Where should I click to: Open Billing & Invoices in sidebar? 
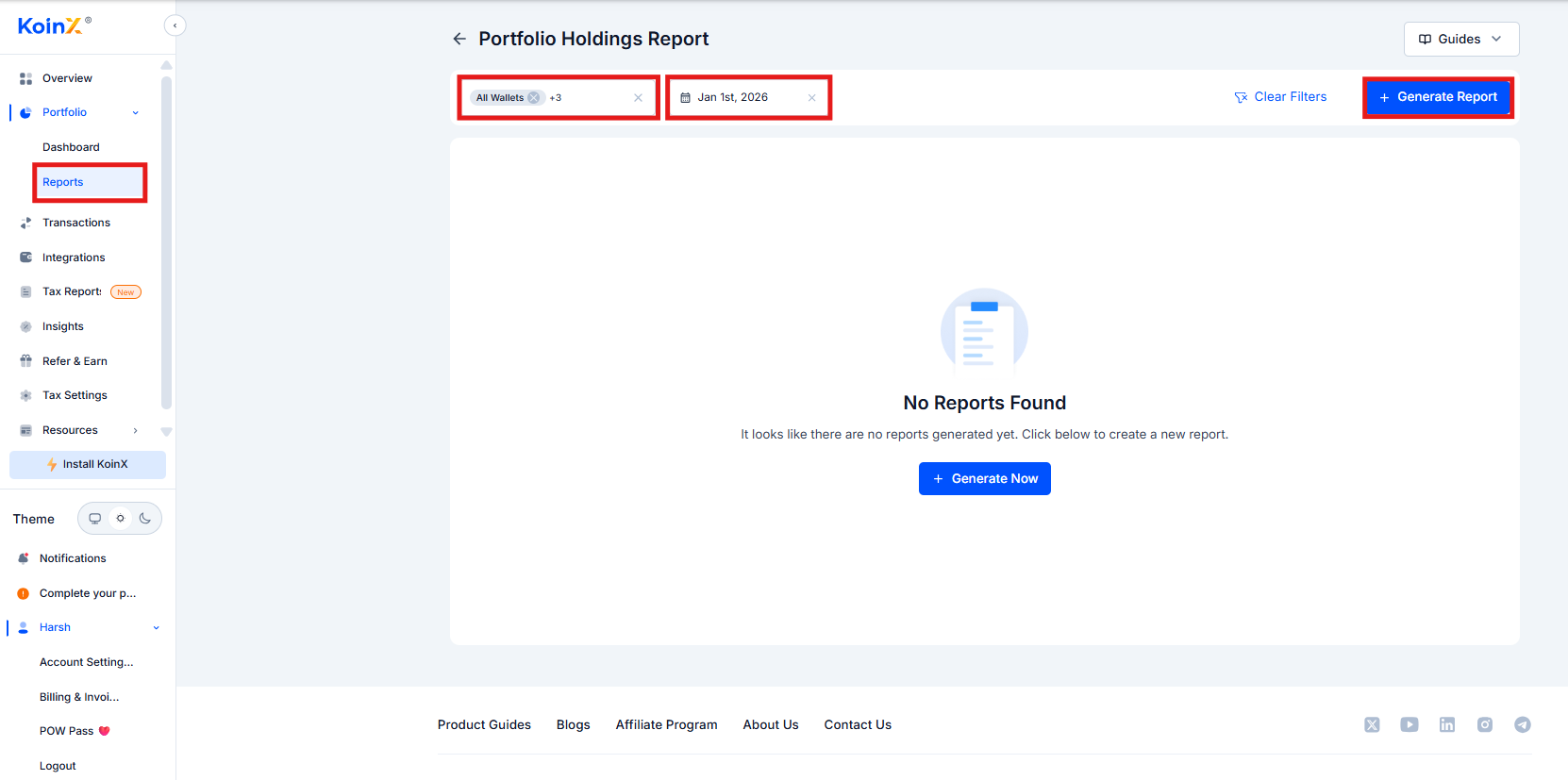(79, 697)
